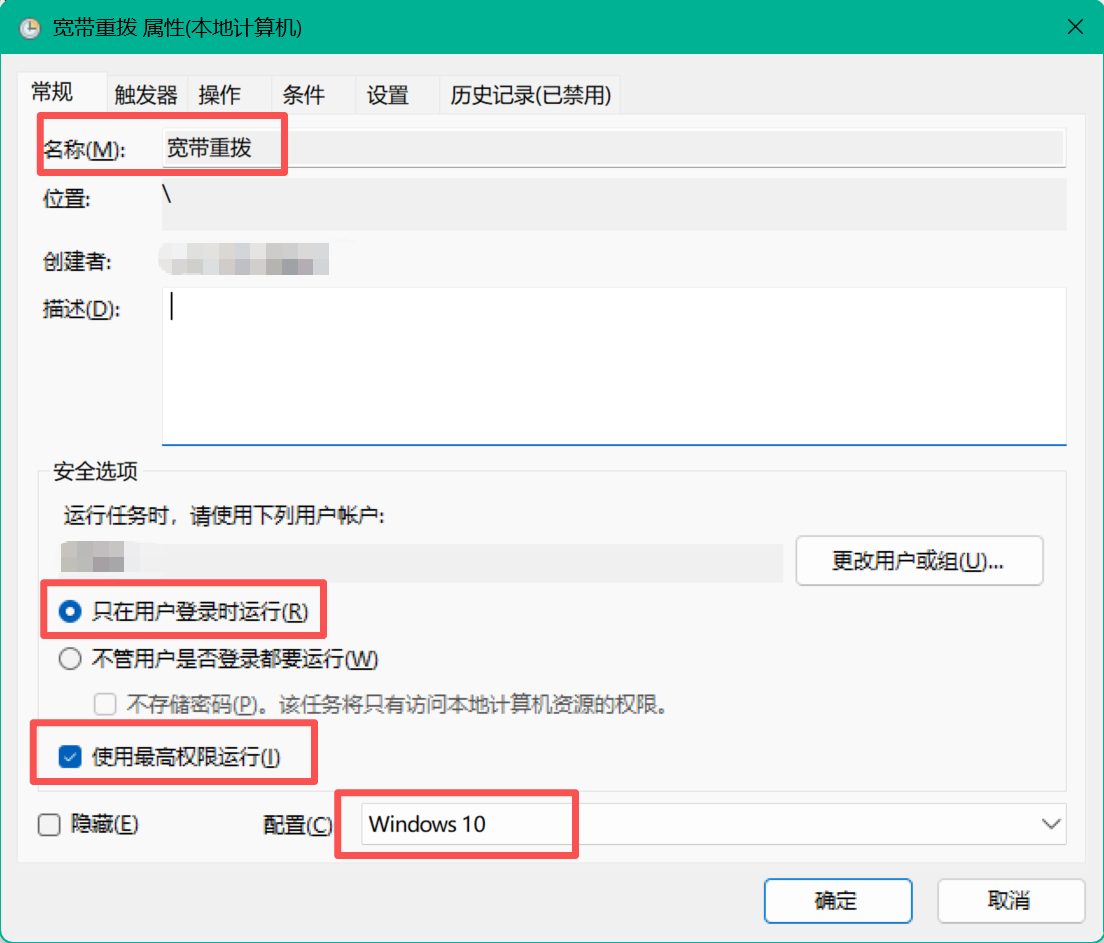The image size is (1104, 943).
Task: Click inside the 描述 text box
Action: tap(612, 365)
